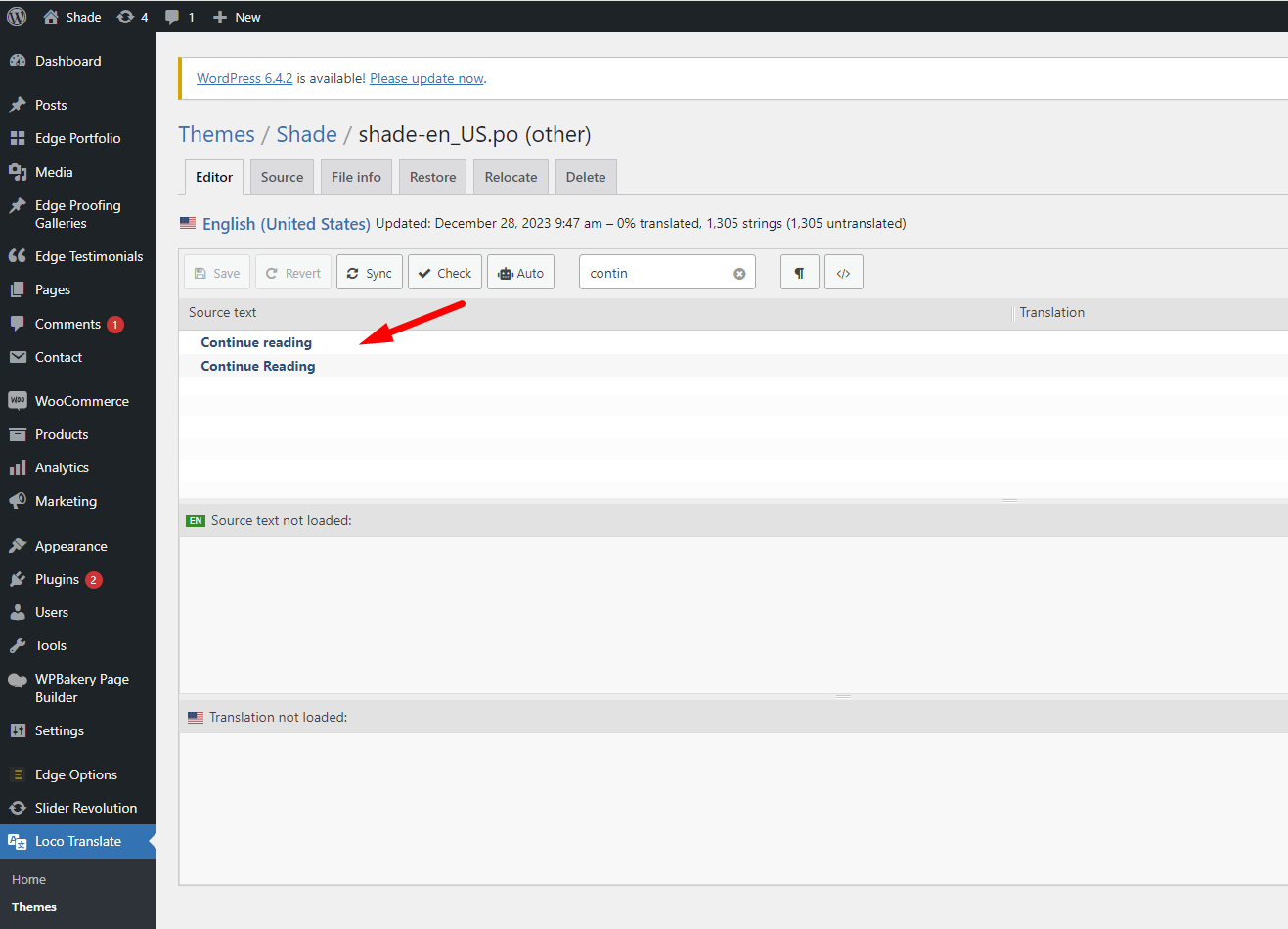The height and width of the screenshot is (929, 1288).
Task: Select the 'Continue reading' source string
Action: click(x=256, y=342)
